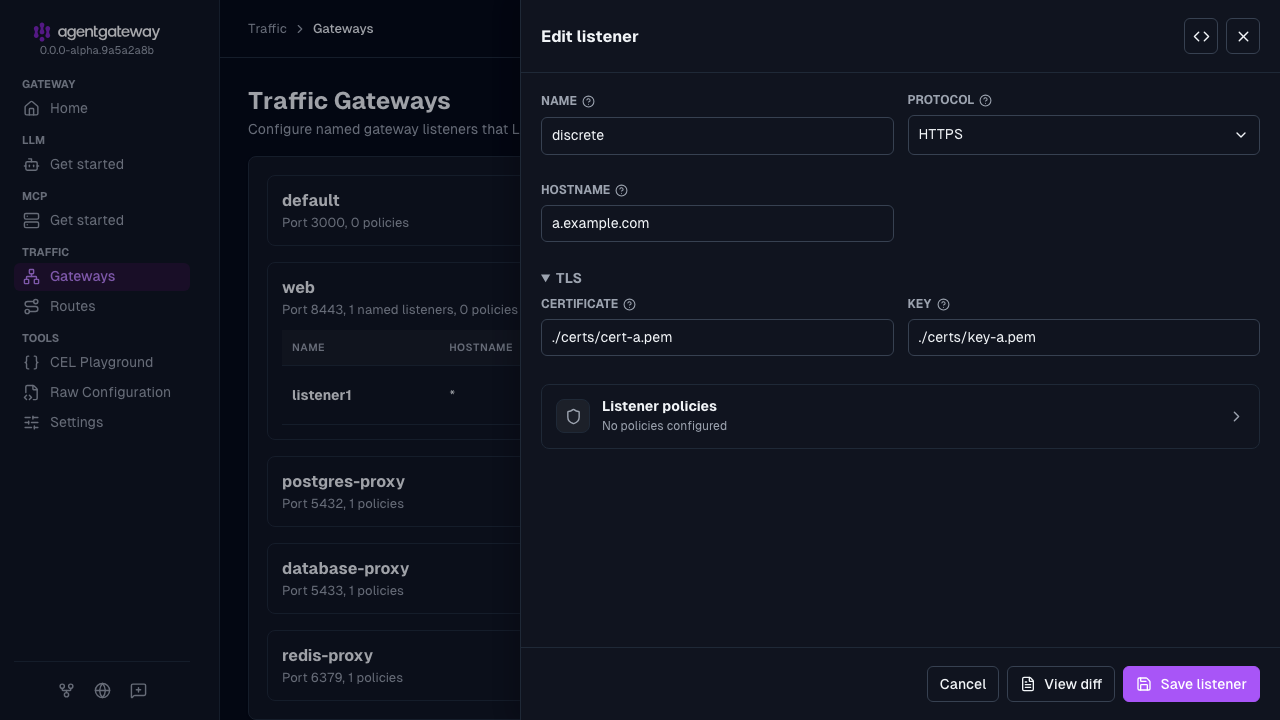
Task: Click the LLM robot icon
Action: click(32, 164)
